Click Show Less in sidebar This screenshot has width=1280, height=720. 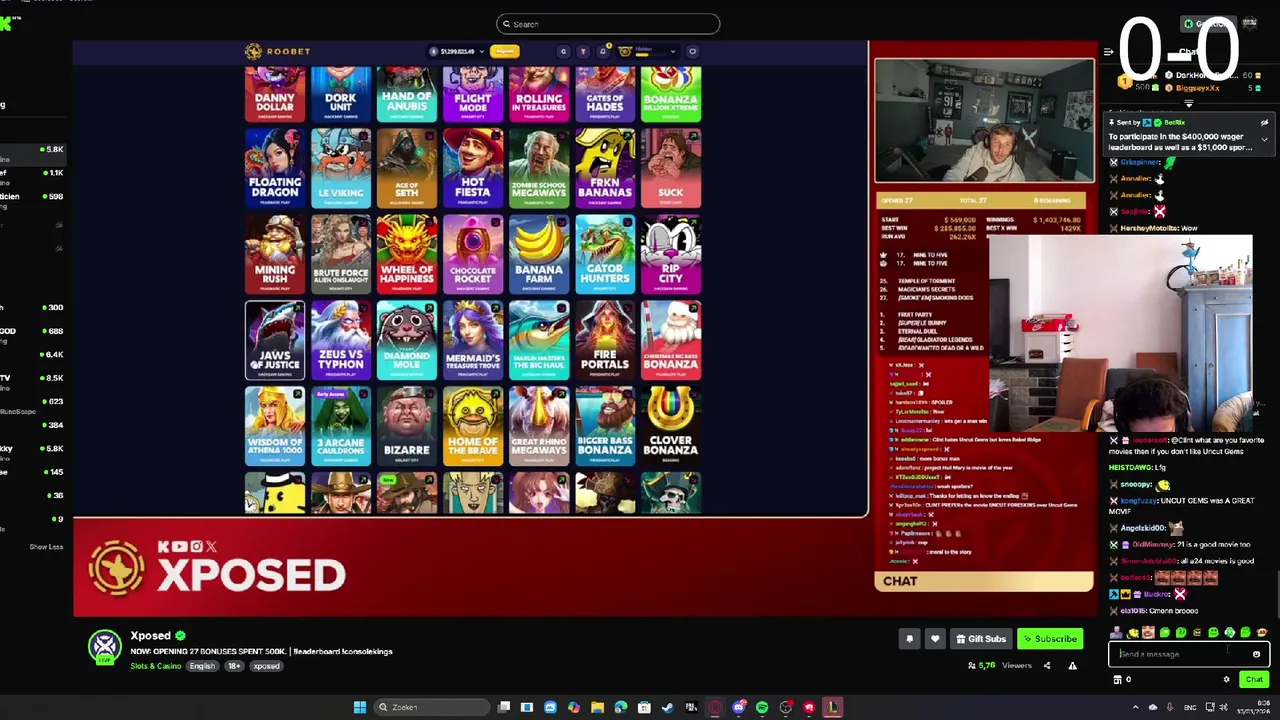(x=46, y=547)
